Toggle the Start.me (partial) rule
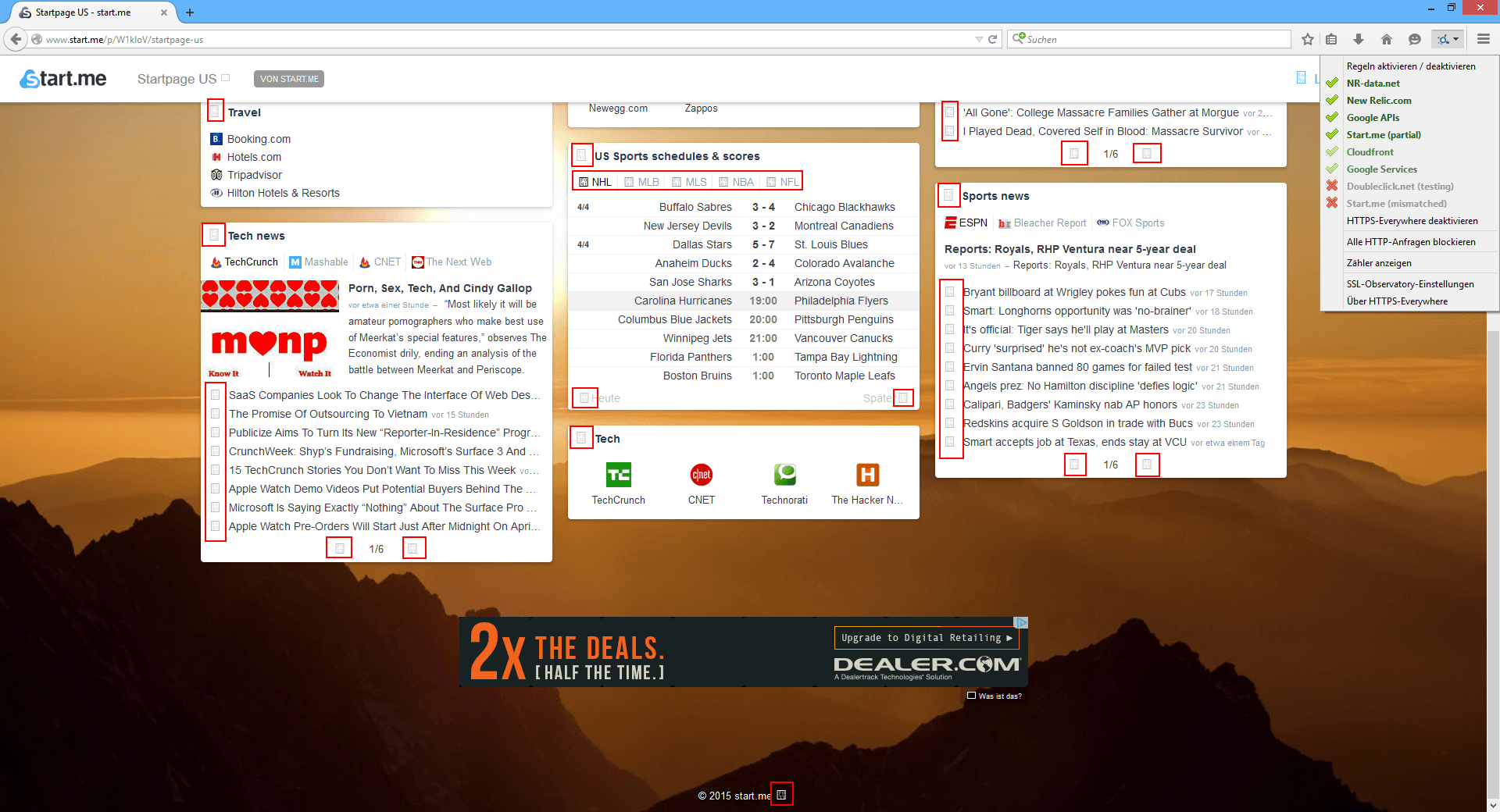Screen dimensions: 1500x812 [1383, 135]
